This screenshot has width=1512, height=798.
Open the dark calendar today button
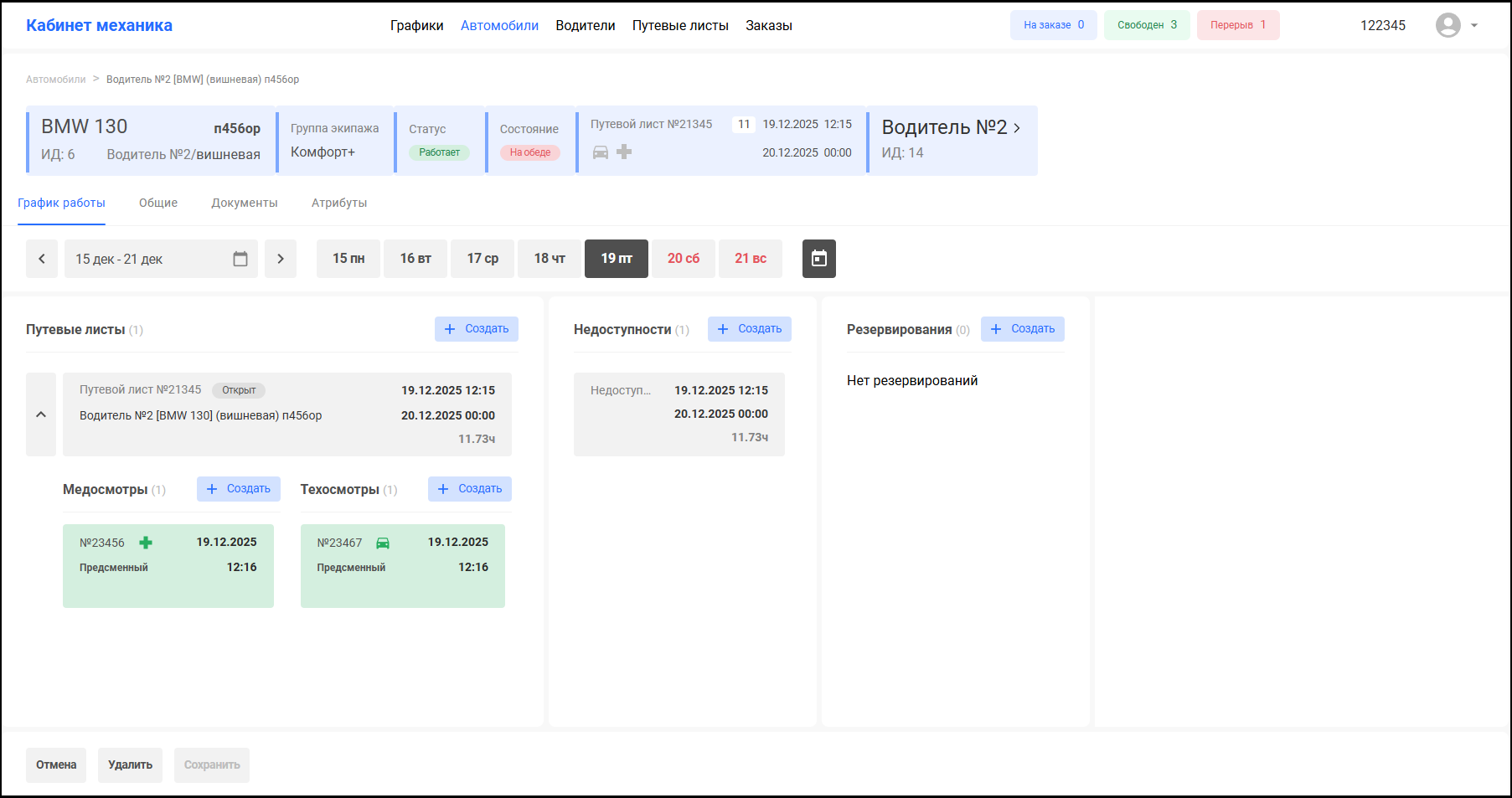point(818,259)
